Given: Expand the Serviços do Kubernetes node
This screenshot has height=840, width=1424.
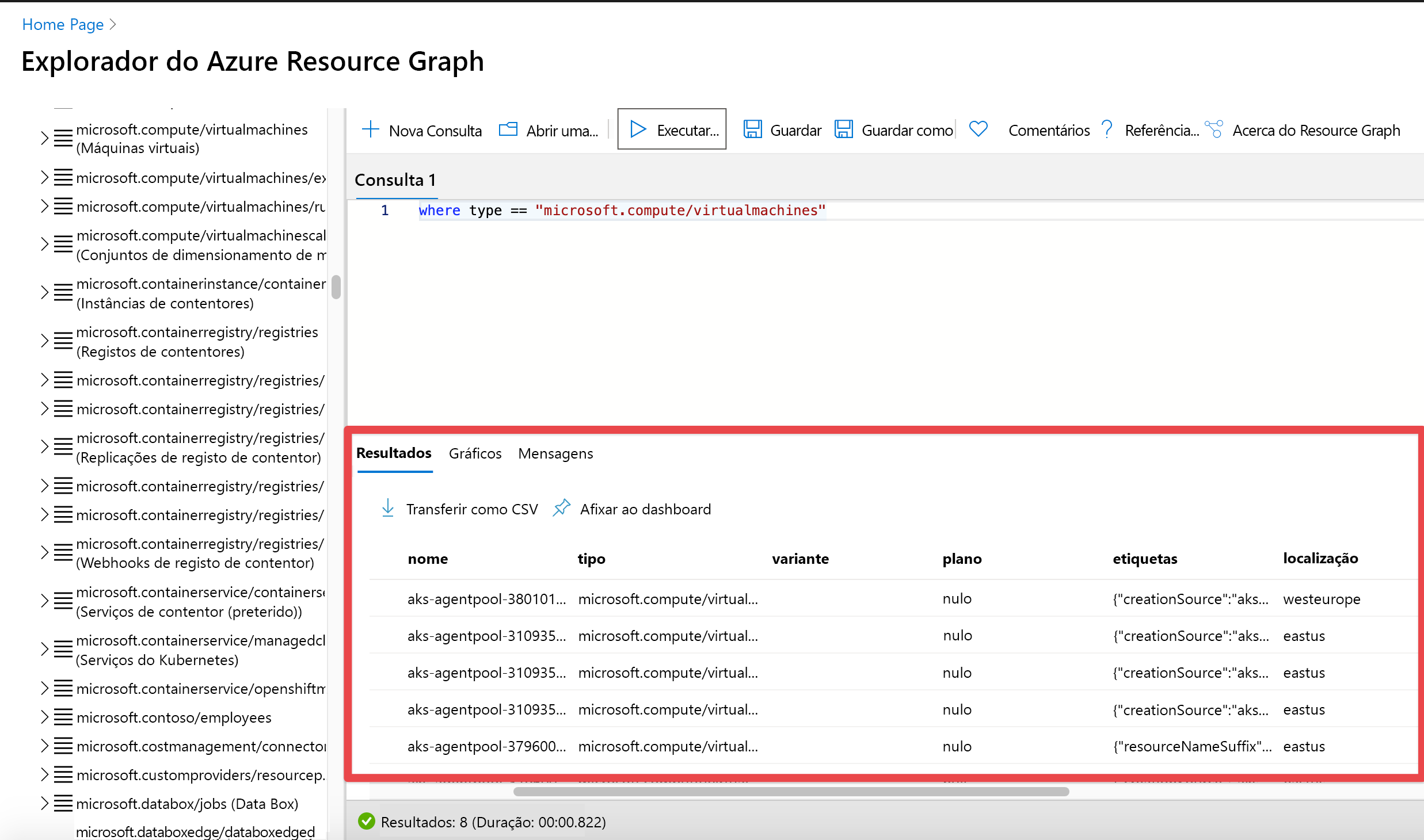Looking at the screenshot, I should click(x=44, y=650).
